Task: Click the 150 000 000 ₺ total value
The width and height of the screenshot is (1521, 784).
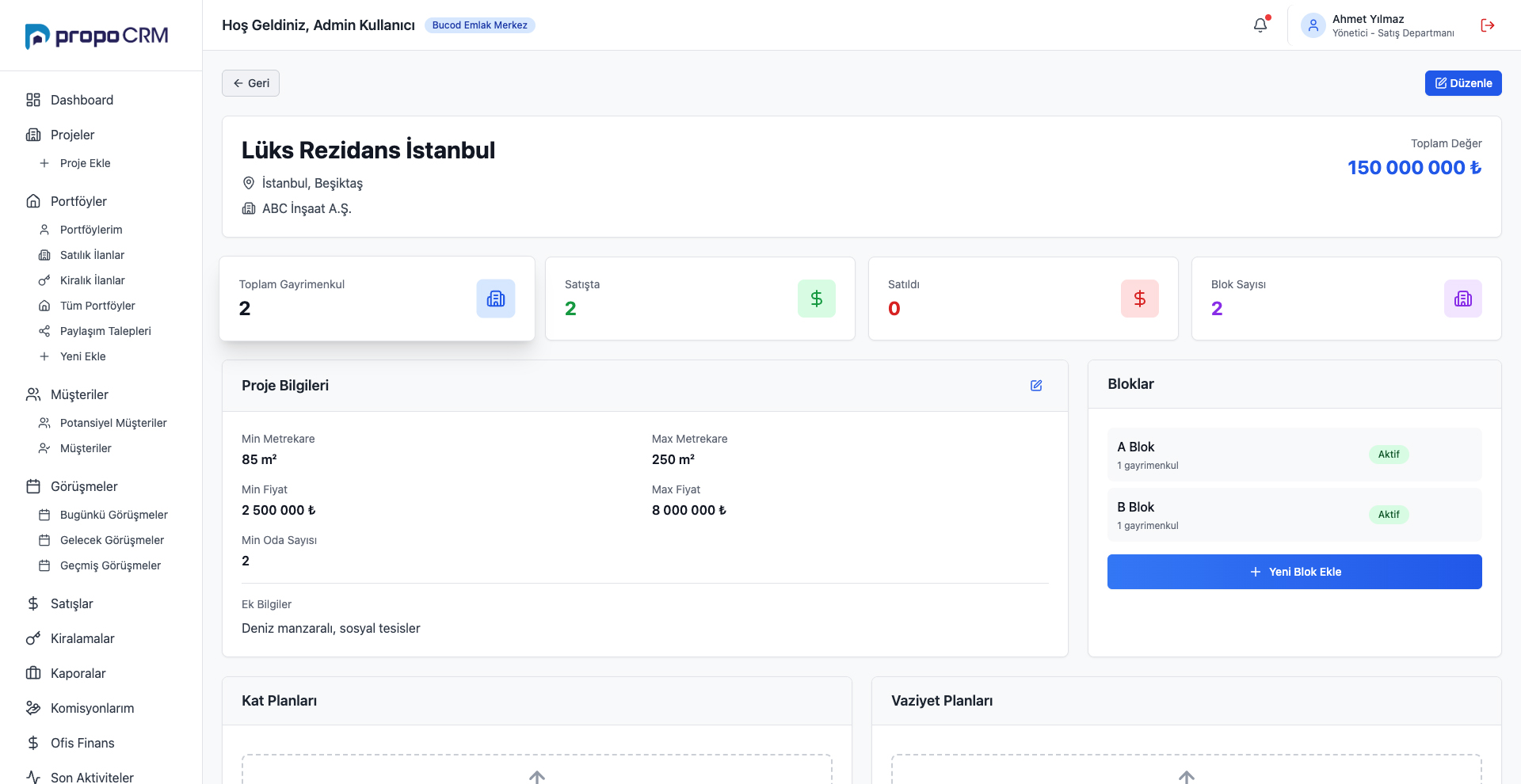Action: [x=1414, y=168]
